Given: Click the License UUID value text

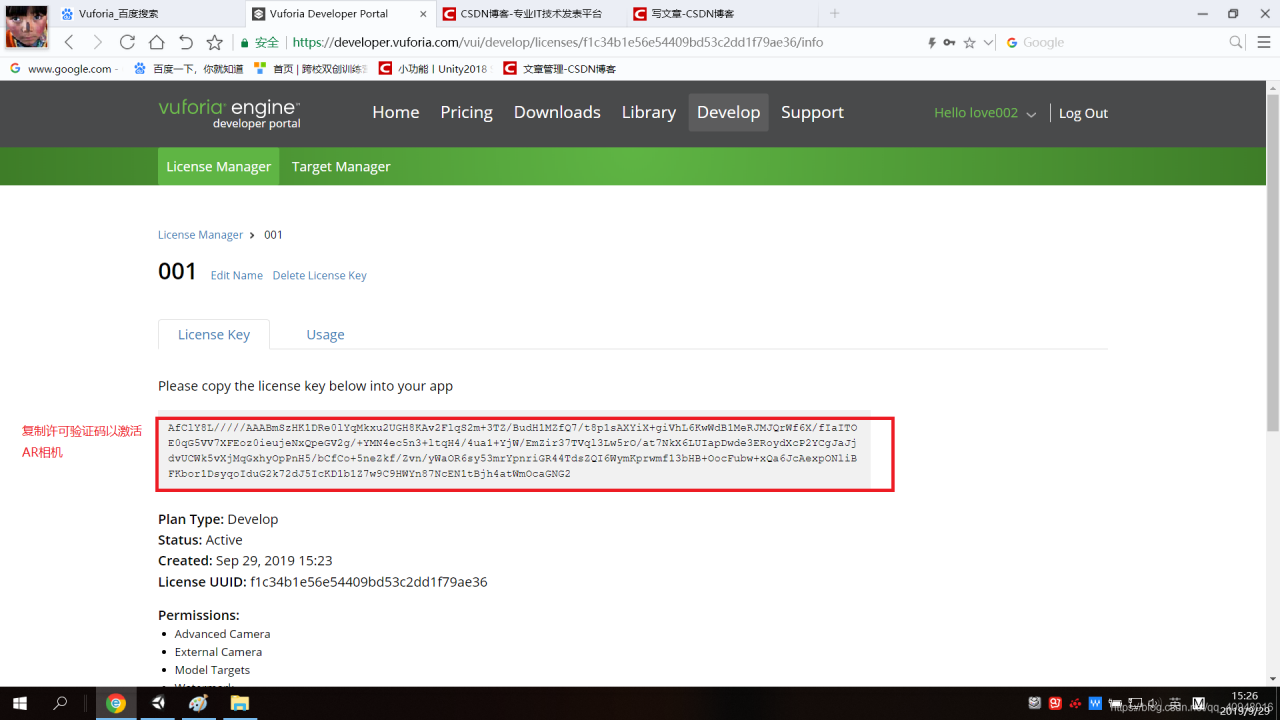Looking at the screenshot, I should click(369, 582).
